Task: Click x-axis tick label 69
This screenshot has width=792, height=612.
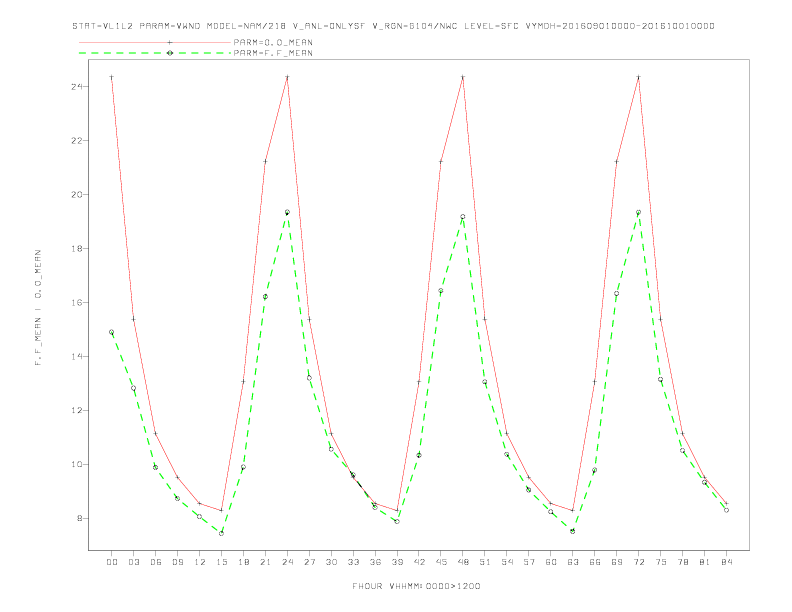Action: pyautogui.click(x=617, y=562)
